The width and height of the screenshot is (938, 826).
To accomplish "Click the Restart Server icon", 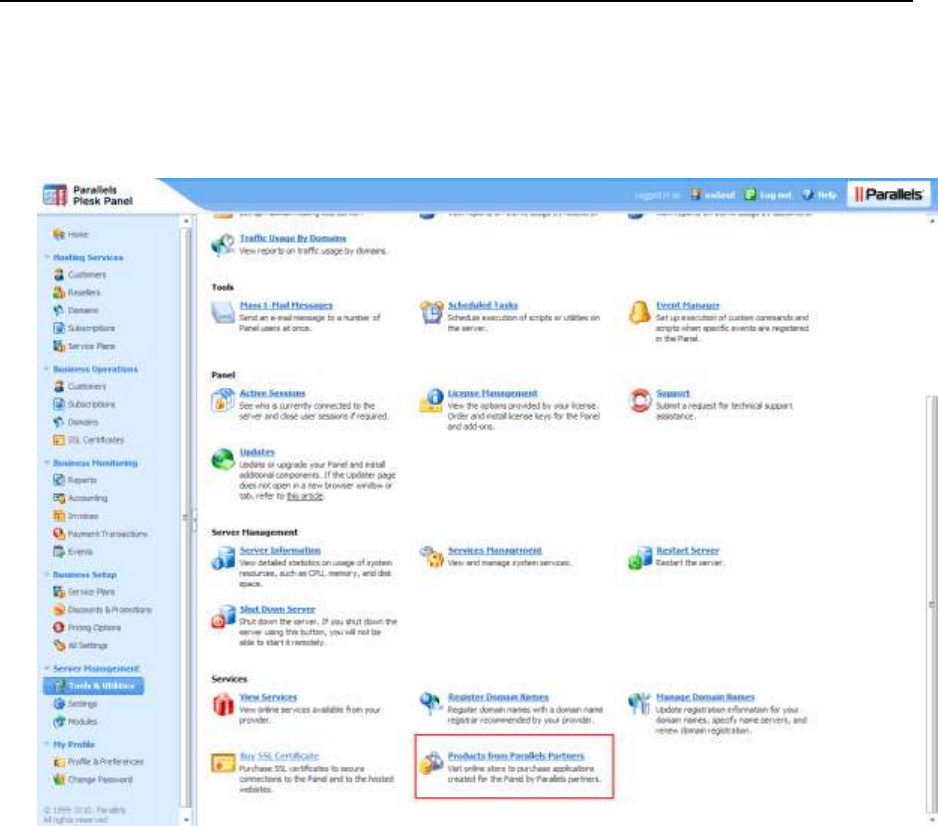I will click(x=639, y=557).
